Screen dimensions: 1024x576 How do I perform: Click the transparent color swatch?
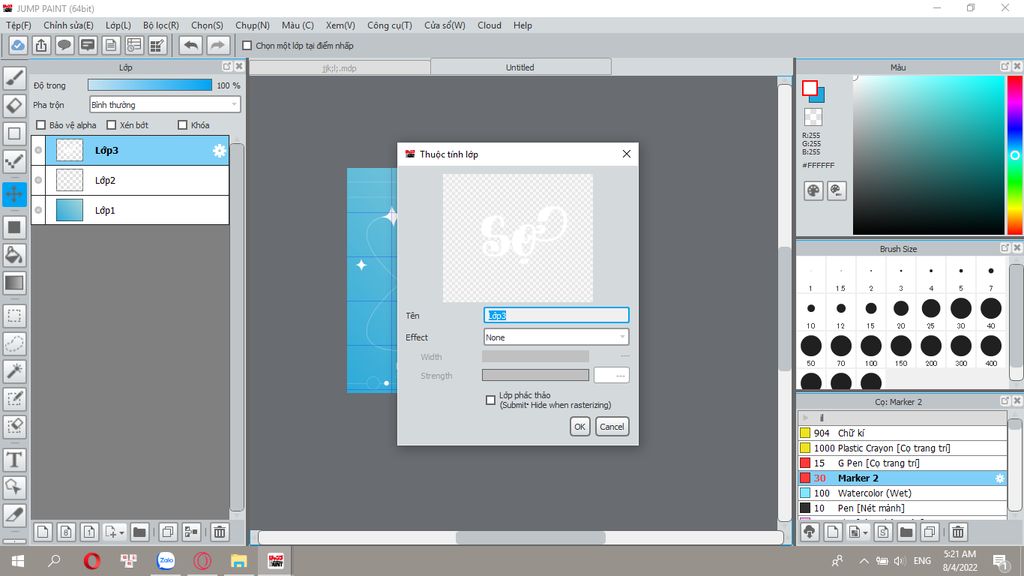813,118
